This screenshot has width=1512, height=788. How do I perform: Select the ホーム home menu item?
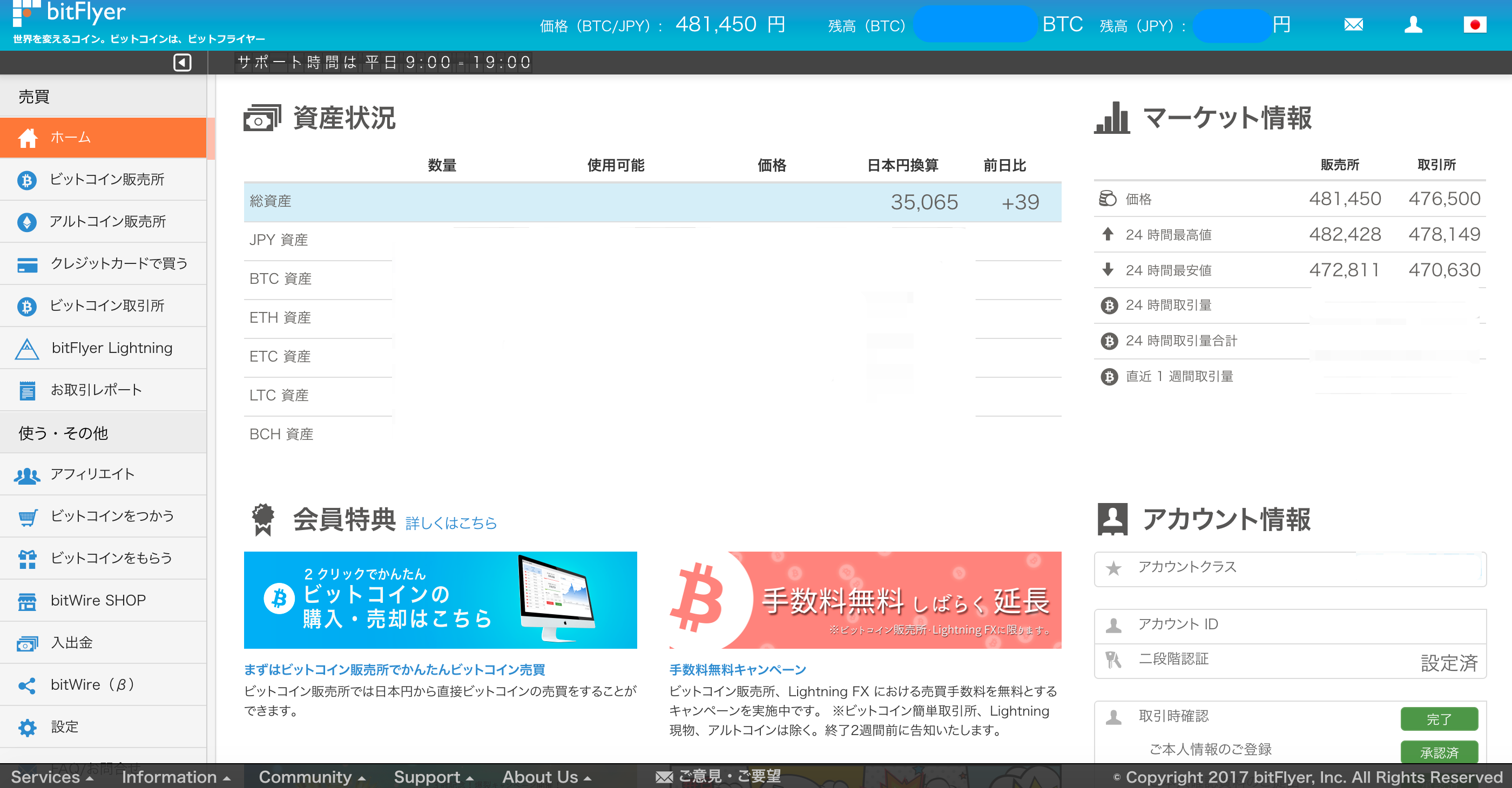click(x=103, y=137)
